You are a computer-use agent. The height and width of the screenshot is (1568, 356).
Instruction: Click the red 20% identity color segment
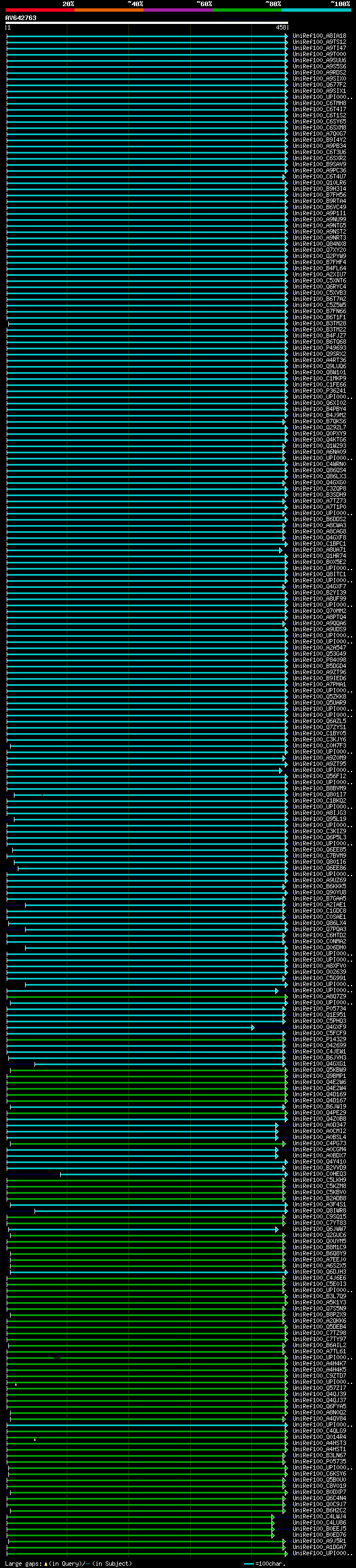point(40,10)
